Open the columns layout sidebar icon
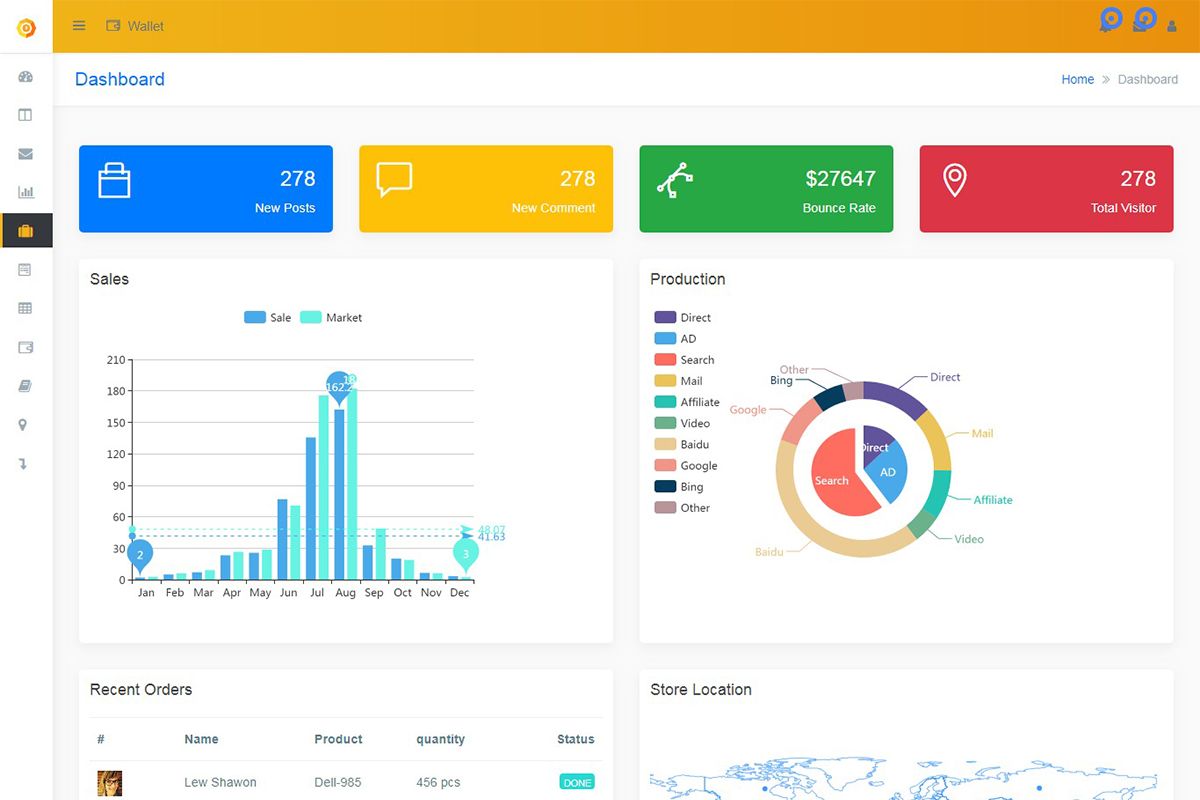The width and height of the screenshot is (1200, 800). click(26, 115)
